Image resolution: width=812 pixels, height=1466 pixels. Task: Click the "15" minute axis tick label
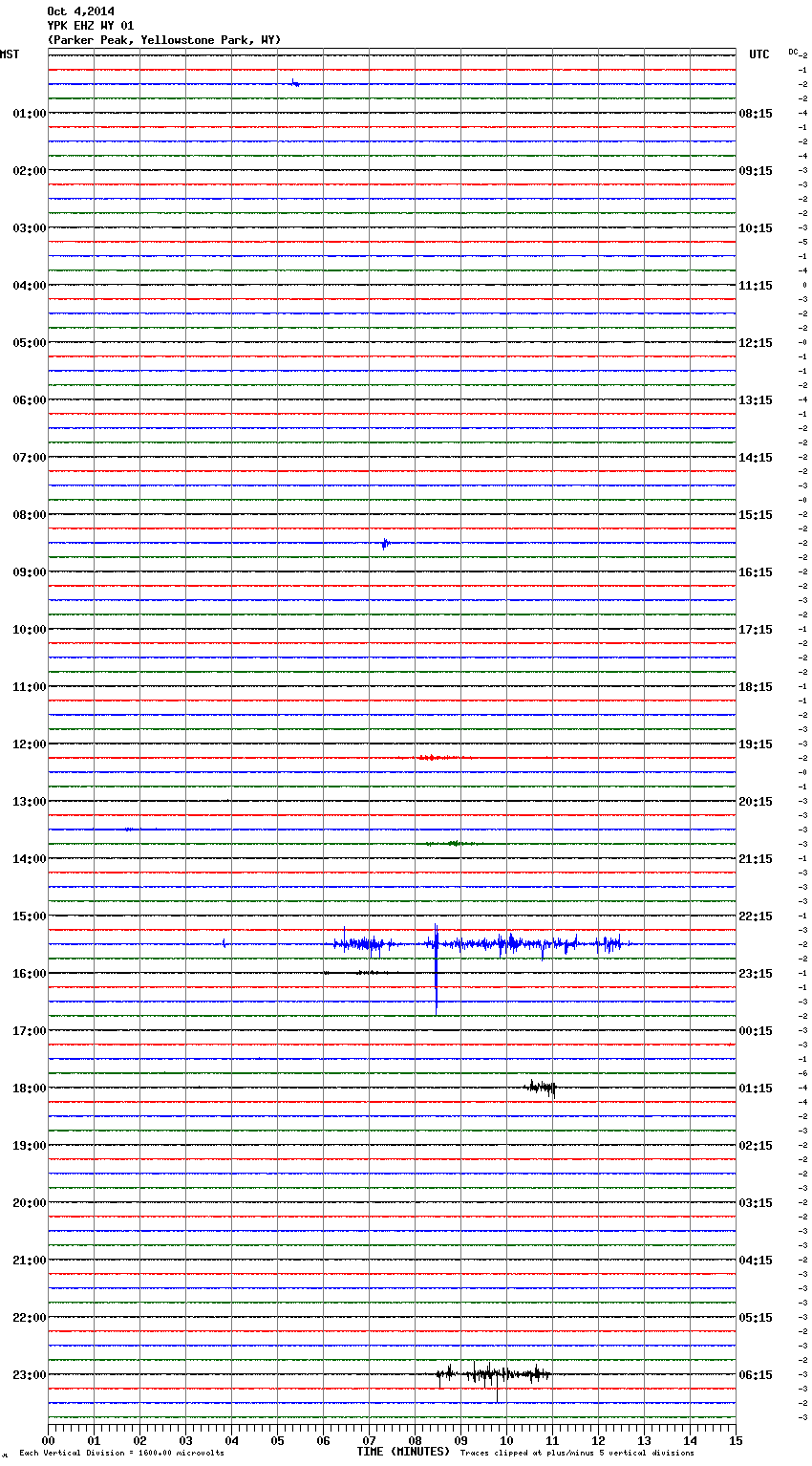(736, 1440)
